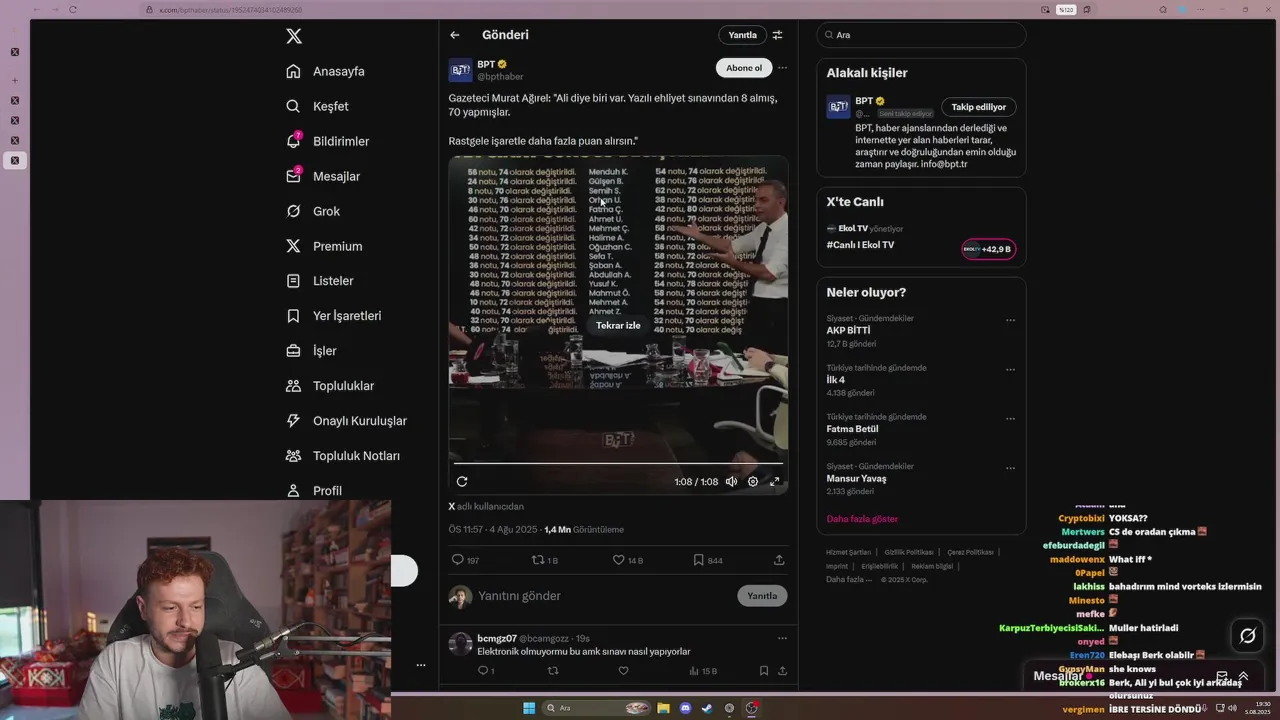Screen dimensions: 1280x720
Task: Click the video progress bar
Action: point(618,463)
